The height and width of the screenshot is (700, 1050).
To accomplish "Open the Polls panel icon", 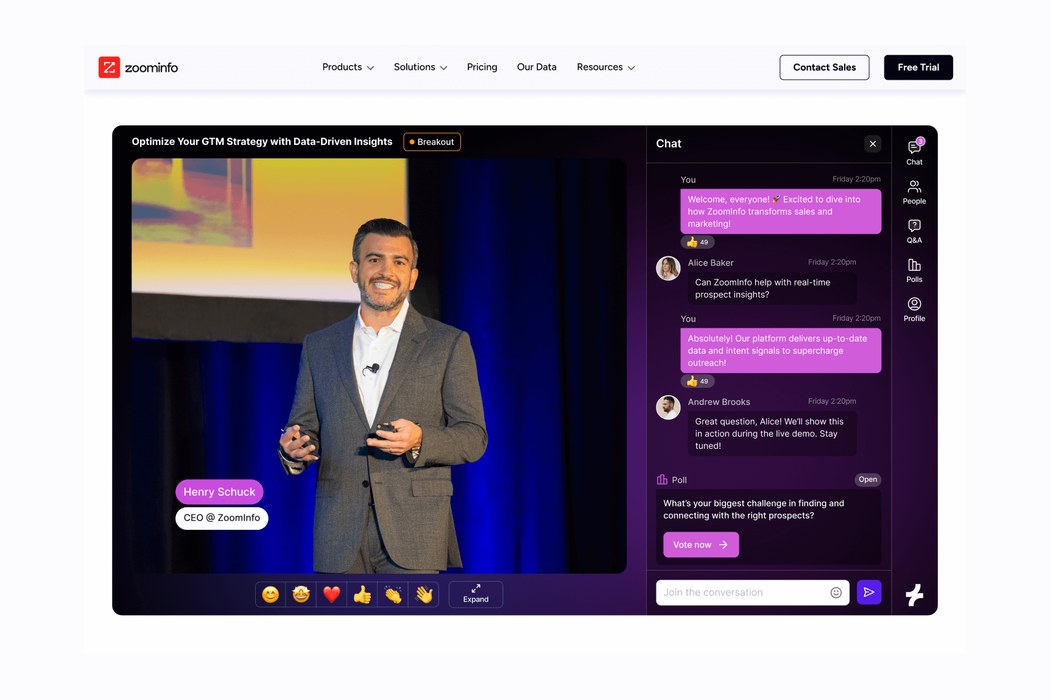I will 914,270.
